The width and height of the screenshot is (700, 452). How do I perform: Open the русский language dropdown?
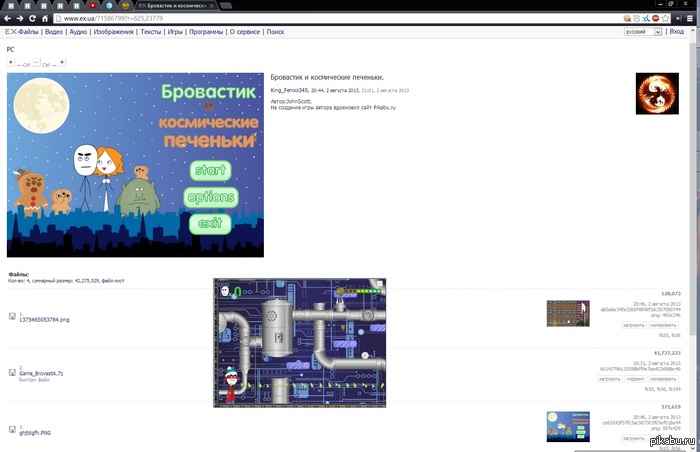click(643, 32)
